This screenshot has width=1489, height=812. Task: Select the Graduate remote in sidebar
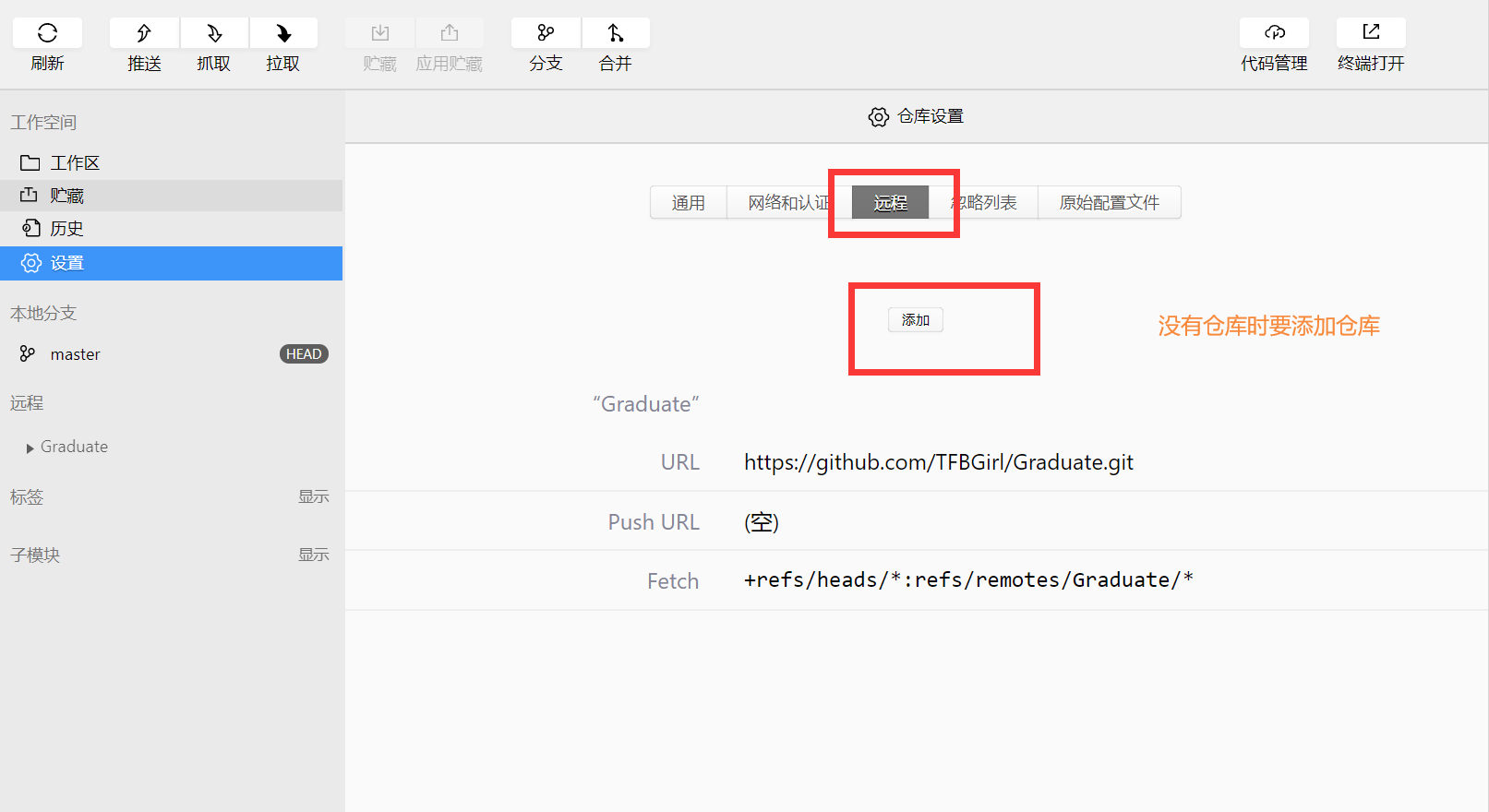click(74, 447)
